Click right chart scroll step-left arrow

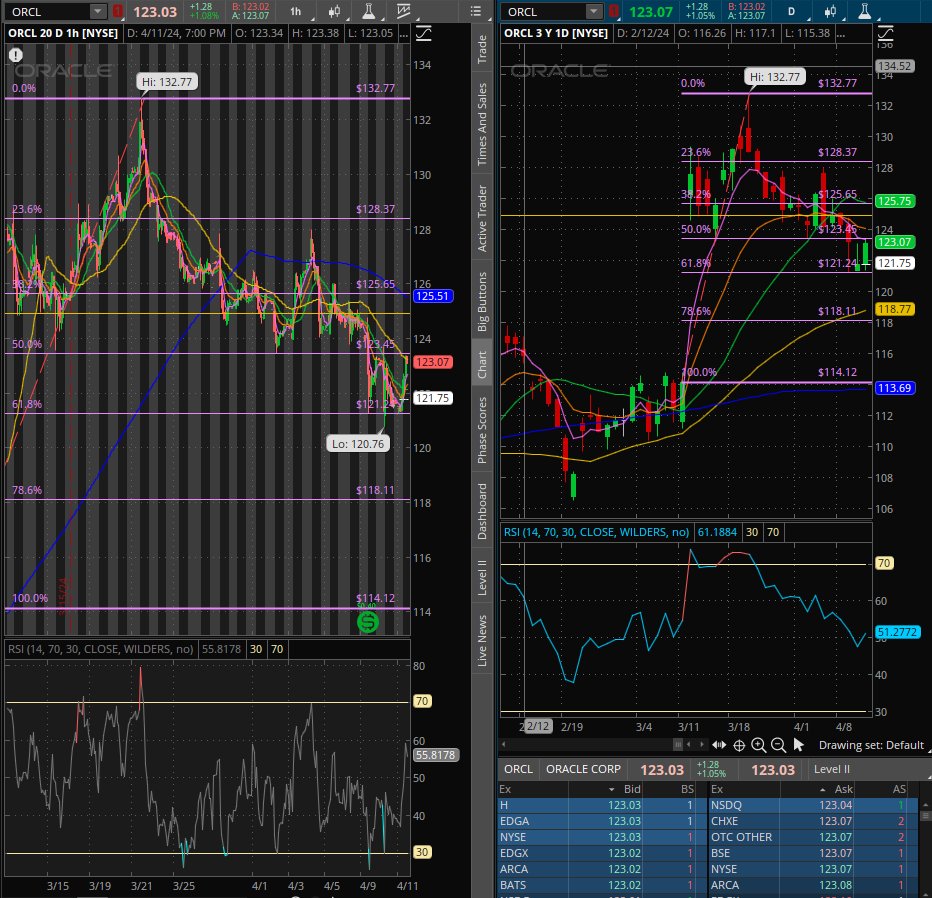[x=689, y=745]
